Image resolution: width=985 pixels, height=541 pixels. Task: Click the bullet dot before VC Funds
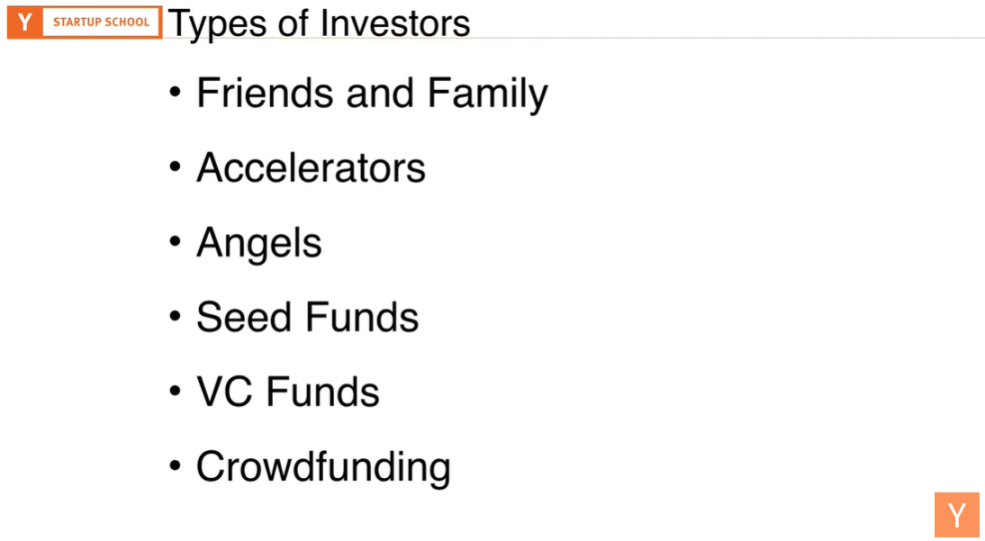point(175,391)
